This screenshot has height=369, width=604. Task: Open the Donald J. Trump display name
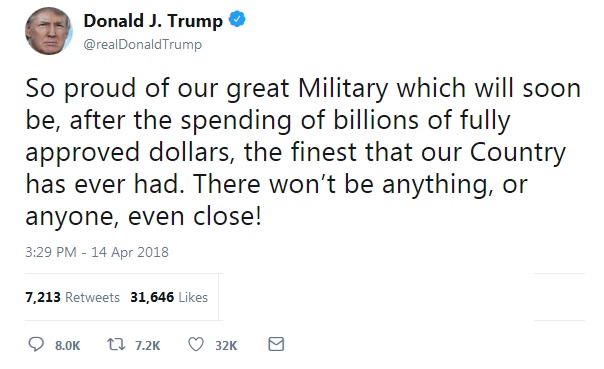[x=153, y=21]
